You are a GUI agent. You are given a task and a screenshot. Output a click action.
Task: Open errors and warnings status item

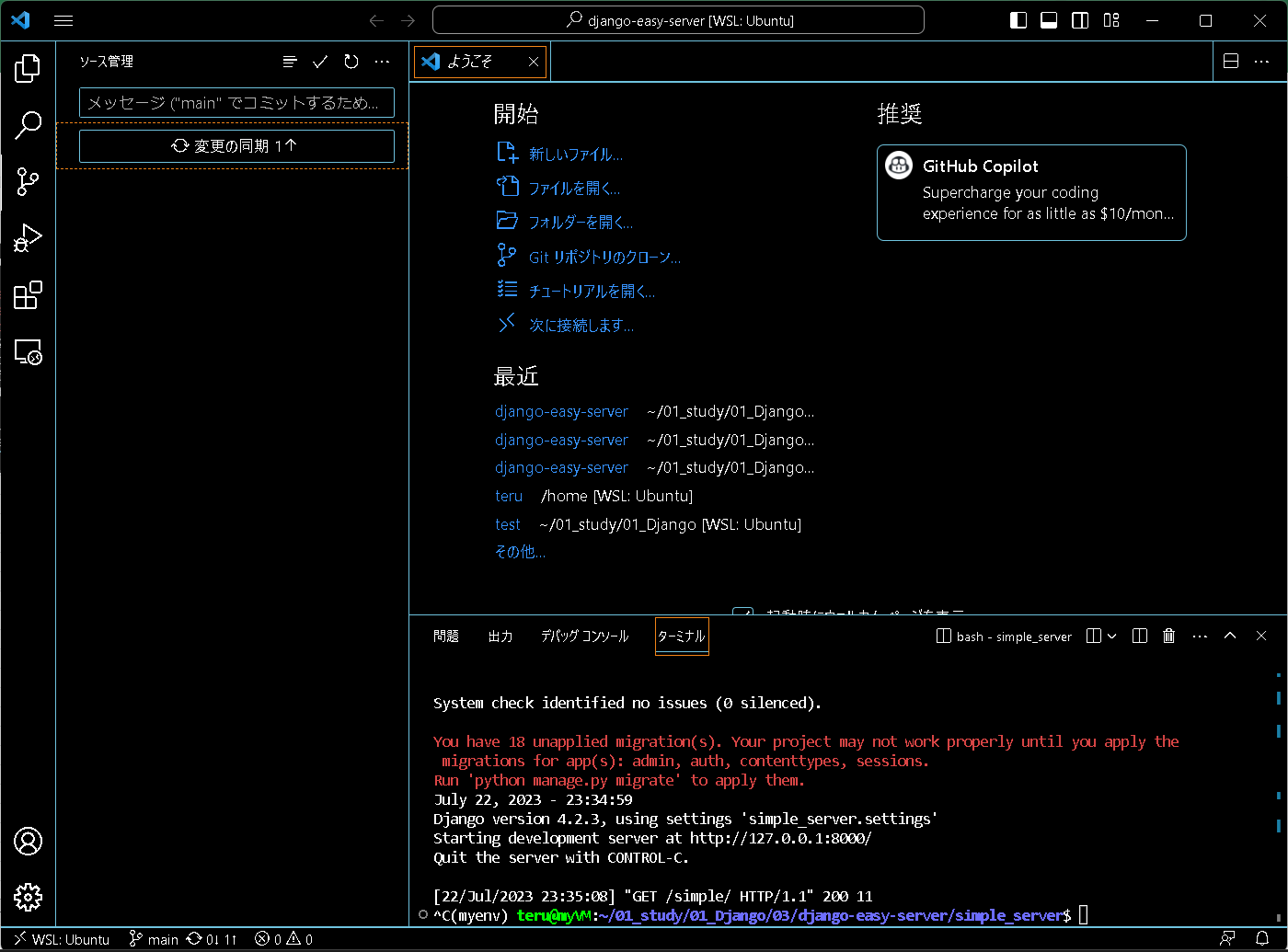tap(283, 939)
